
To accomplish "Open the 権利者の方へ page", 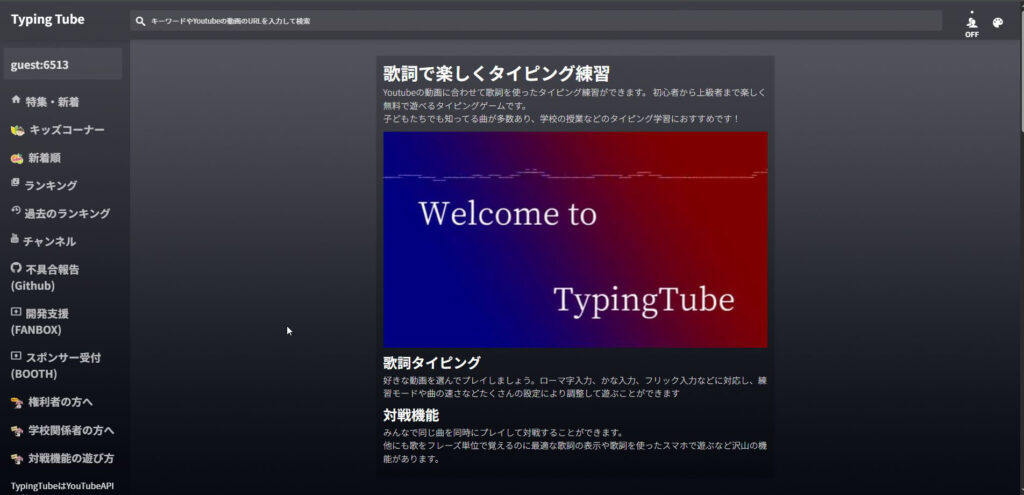I will pyautogui.click(x=61, y=402).
